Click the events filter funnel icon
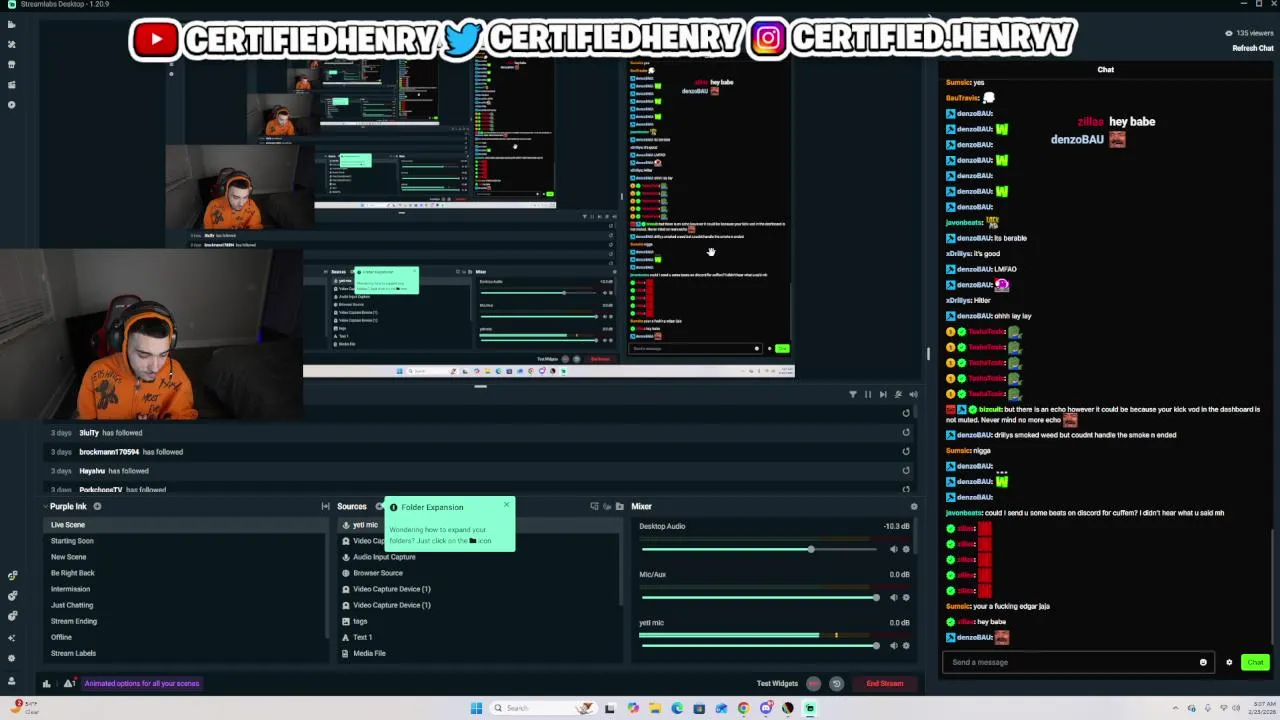The image size is (1280, 720). (x=853, y=394)
